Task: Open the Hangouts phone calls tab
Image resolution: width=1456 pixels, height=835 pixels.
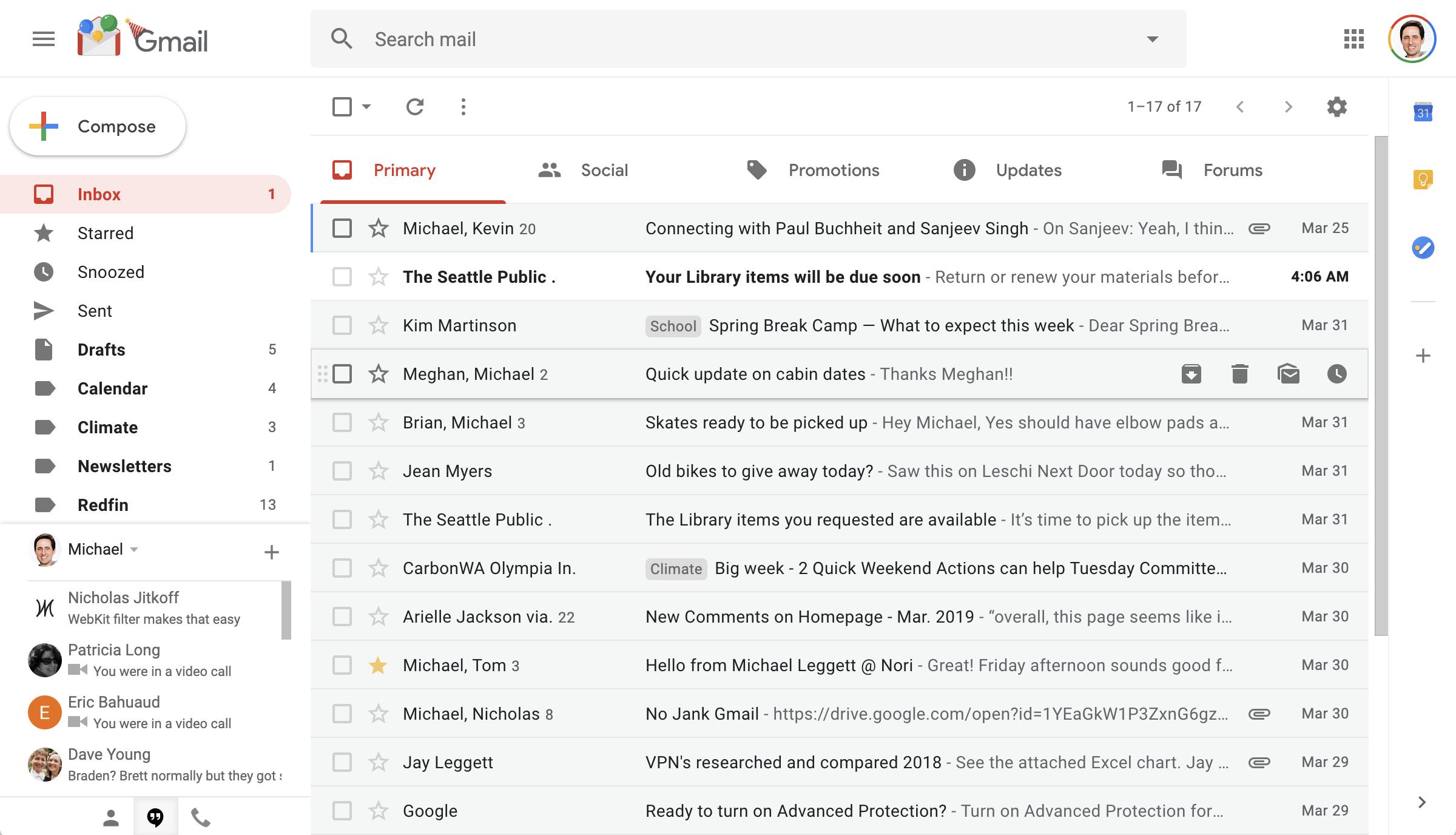Action: (201, 818)
